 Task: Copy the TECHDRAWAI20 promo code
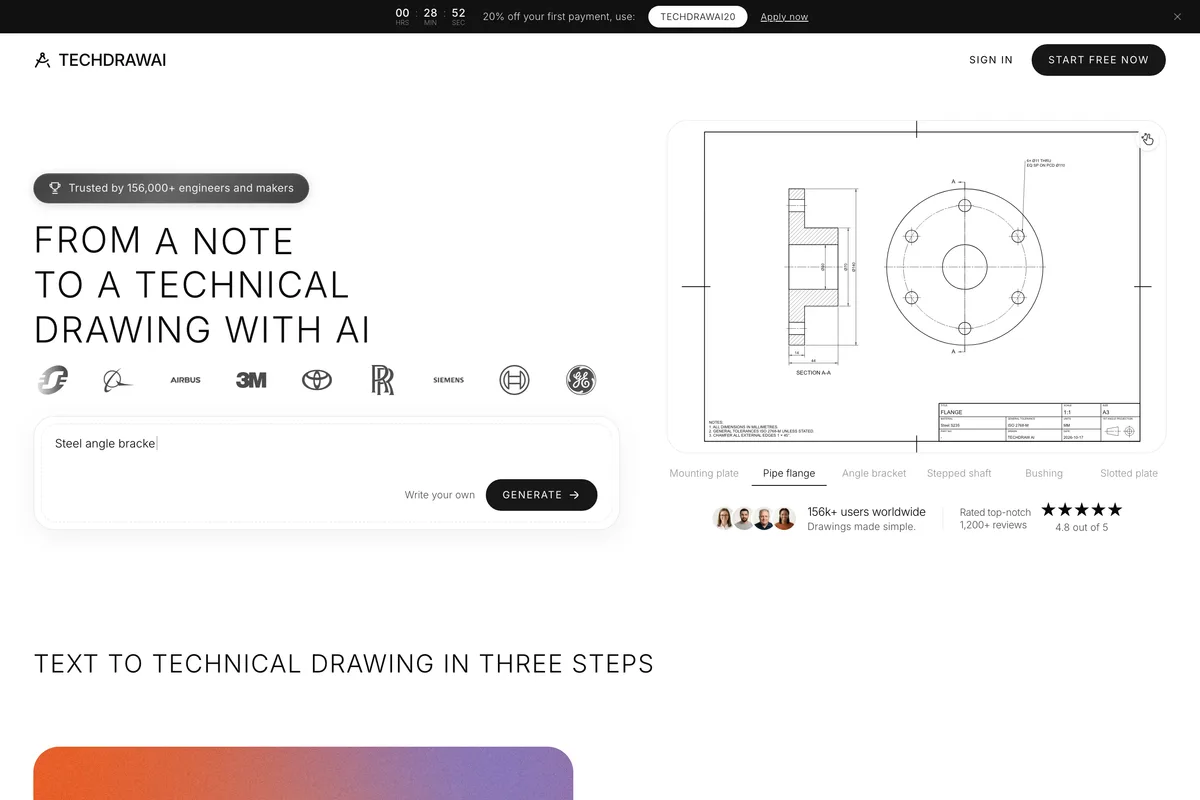pyautogui.click(x=697, y=17)
